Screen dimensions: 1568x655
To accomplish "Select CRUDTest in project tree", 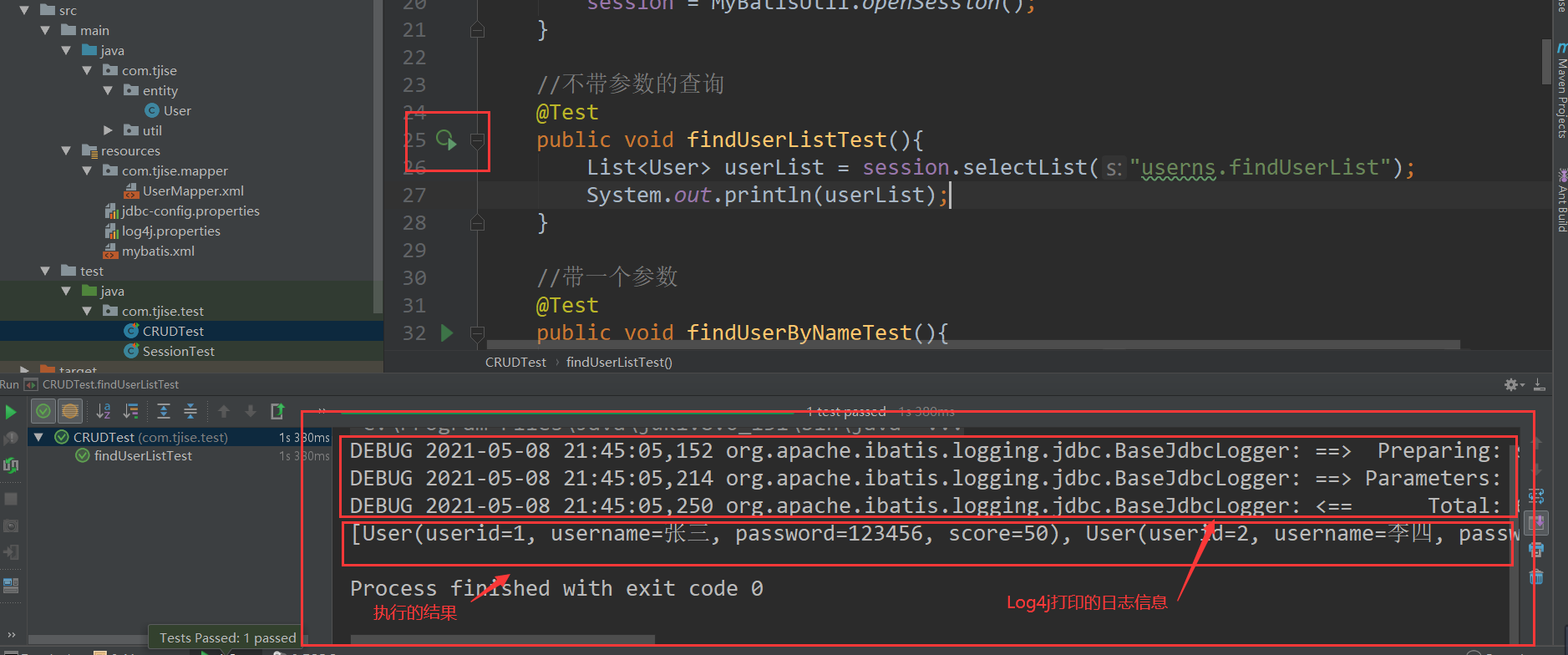I will click(x=164, y=331).
